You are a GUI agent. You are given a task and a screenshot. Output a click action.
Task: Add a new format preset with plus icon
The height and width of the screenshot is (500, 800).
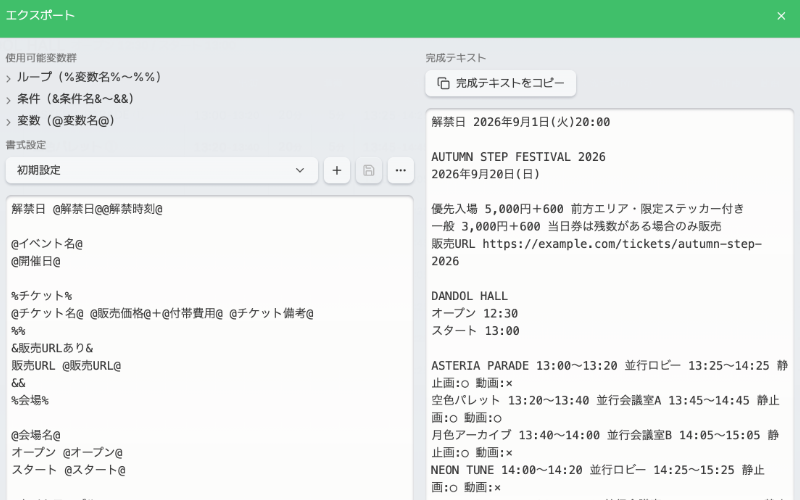[x=337, y=170]
